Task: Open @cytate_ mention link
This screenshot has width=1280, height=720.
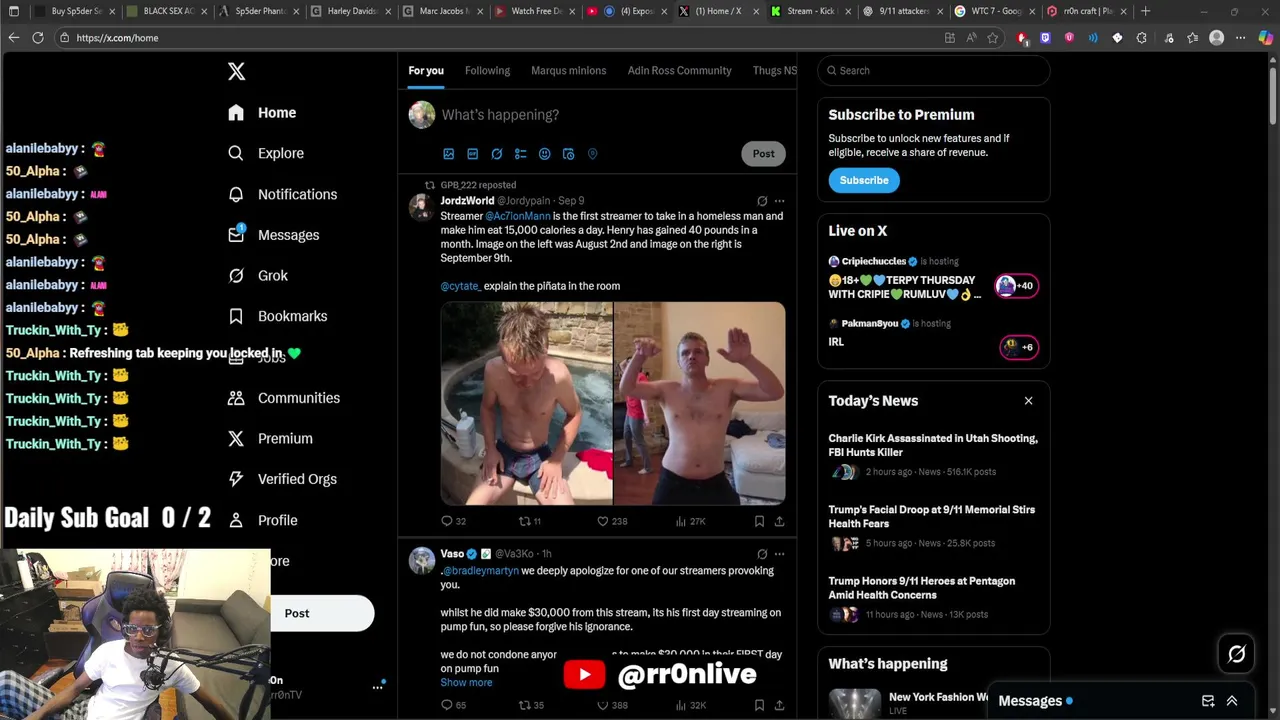Action: coord(461,286)
